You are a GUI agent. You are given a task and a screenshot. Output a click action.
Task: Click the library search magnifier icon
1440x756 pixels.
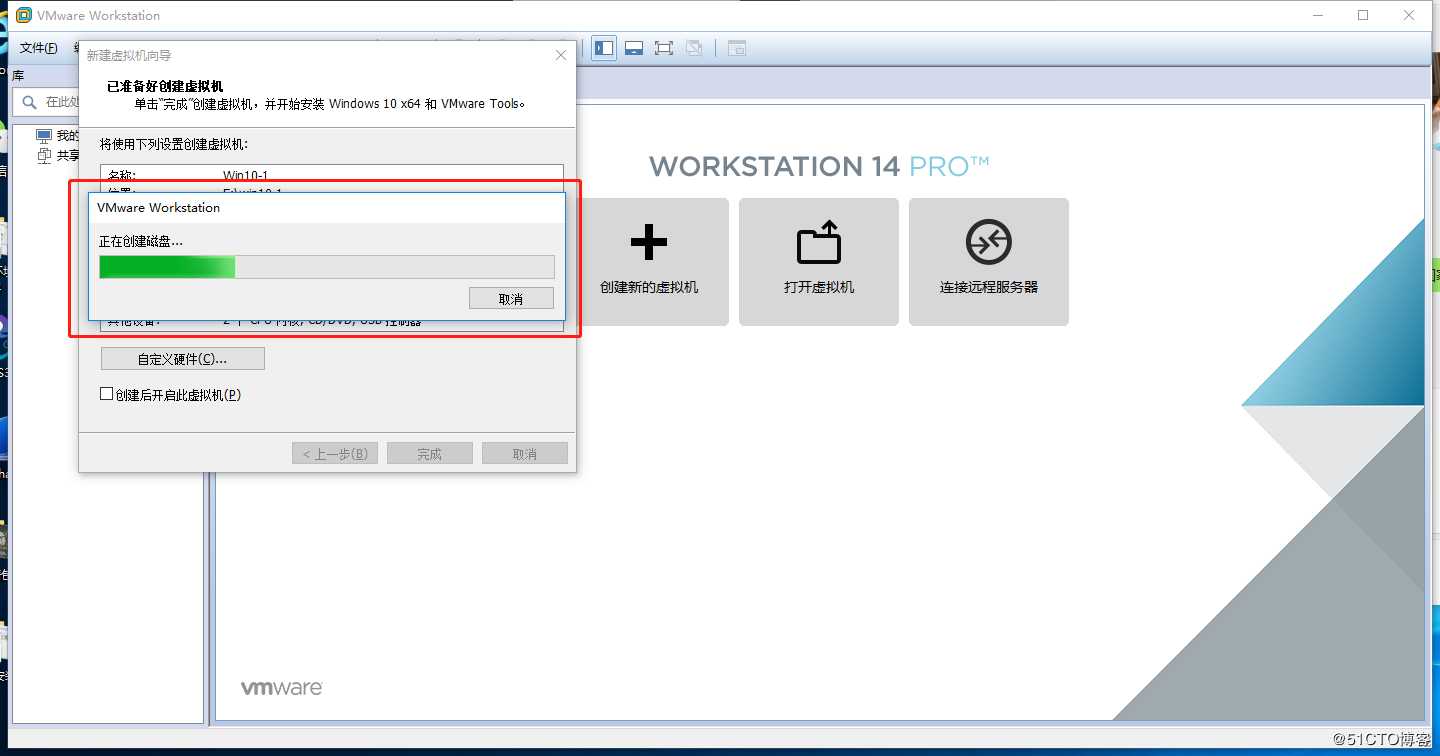(29, 102)
